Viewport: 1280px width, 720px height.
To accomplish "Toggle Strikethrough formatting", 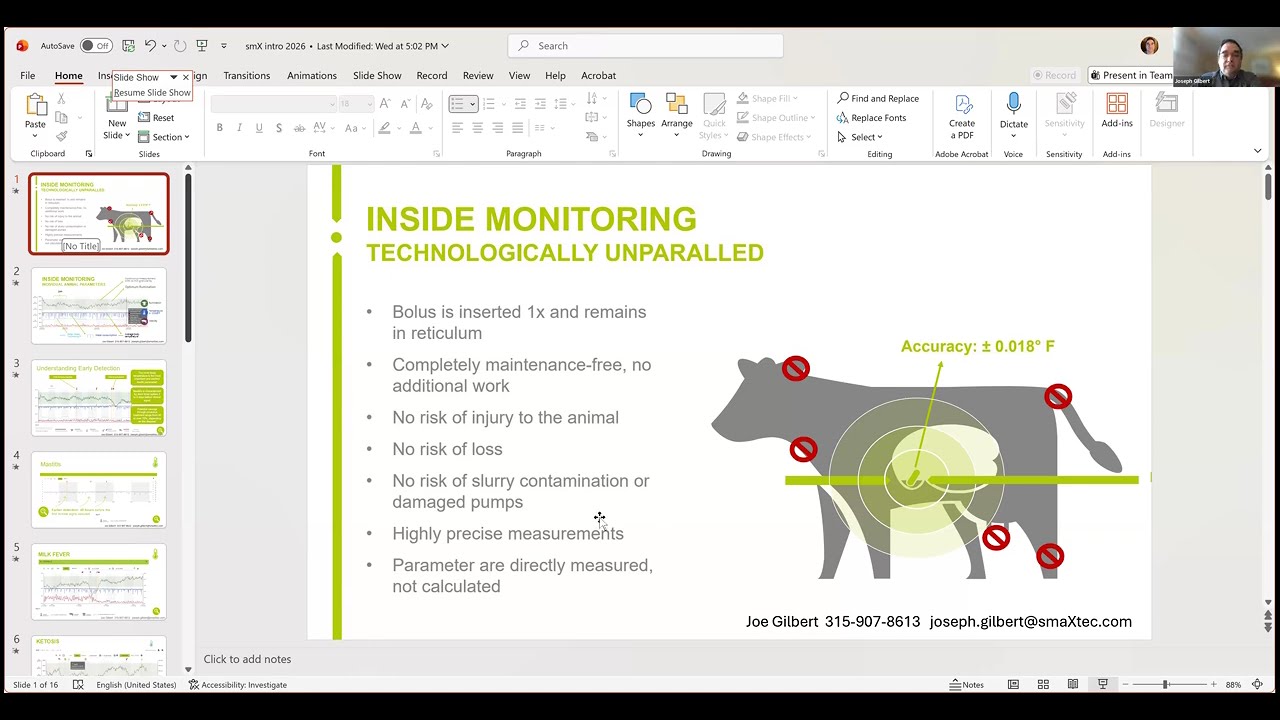I will [299, 128].
